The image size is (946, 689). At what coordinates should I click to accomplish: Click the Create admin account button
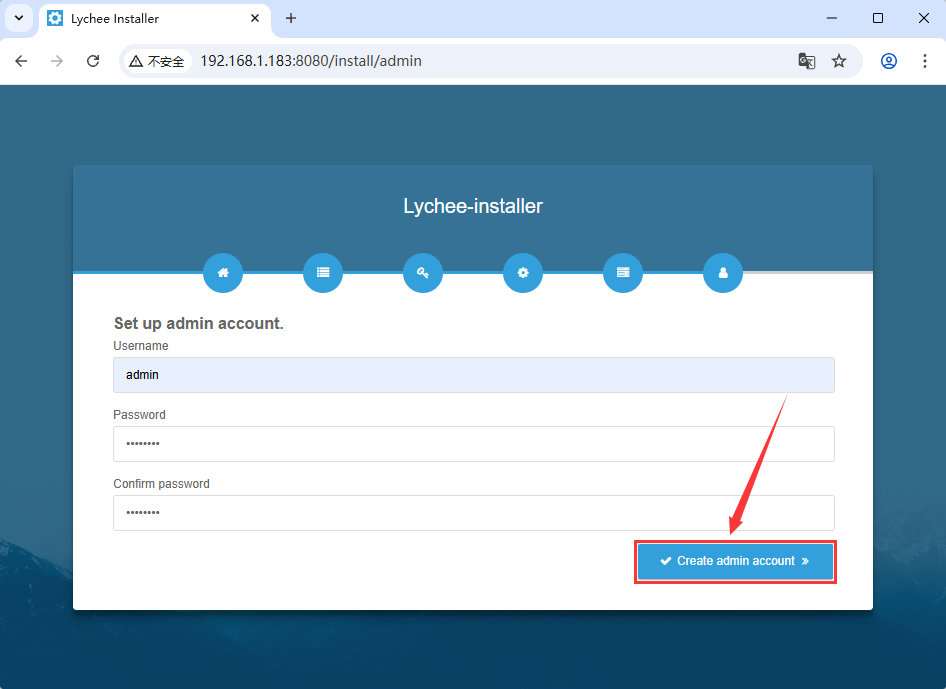pos(735,561)
